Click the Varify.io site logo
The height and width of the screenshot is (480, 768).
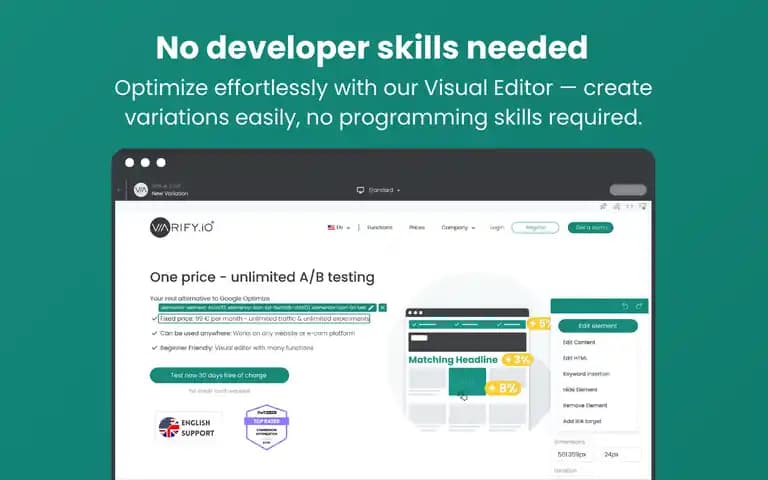pyautogui.click(x=182, y=227)
